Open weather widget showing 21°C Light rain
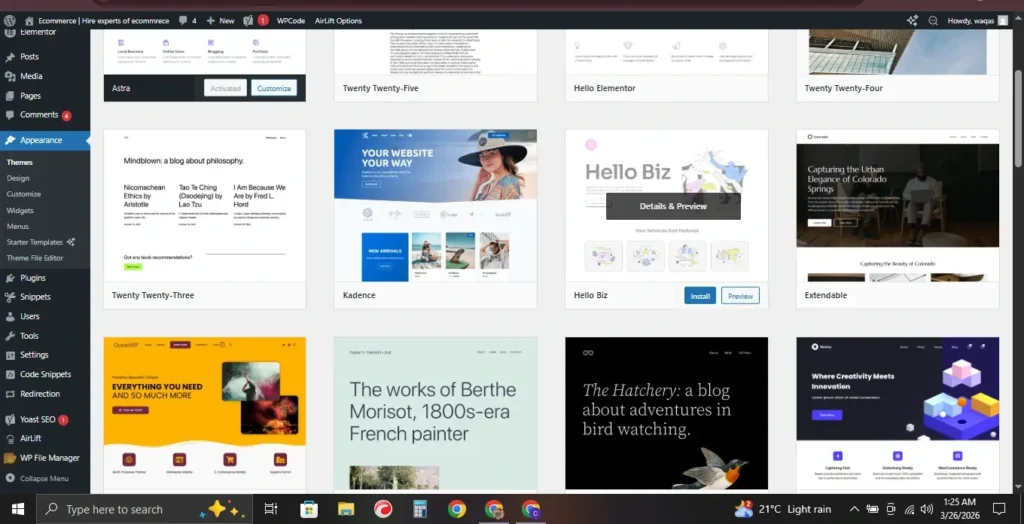Viewport: 1024px width, 524px height. [x=784, y=509]
